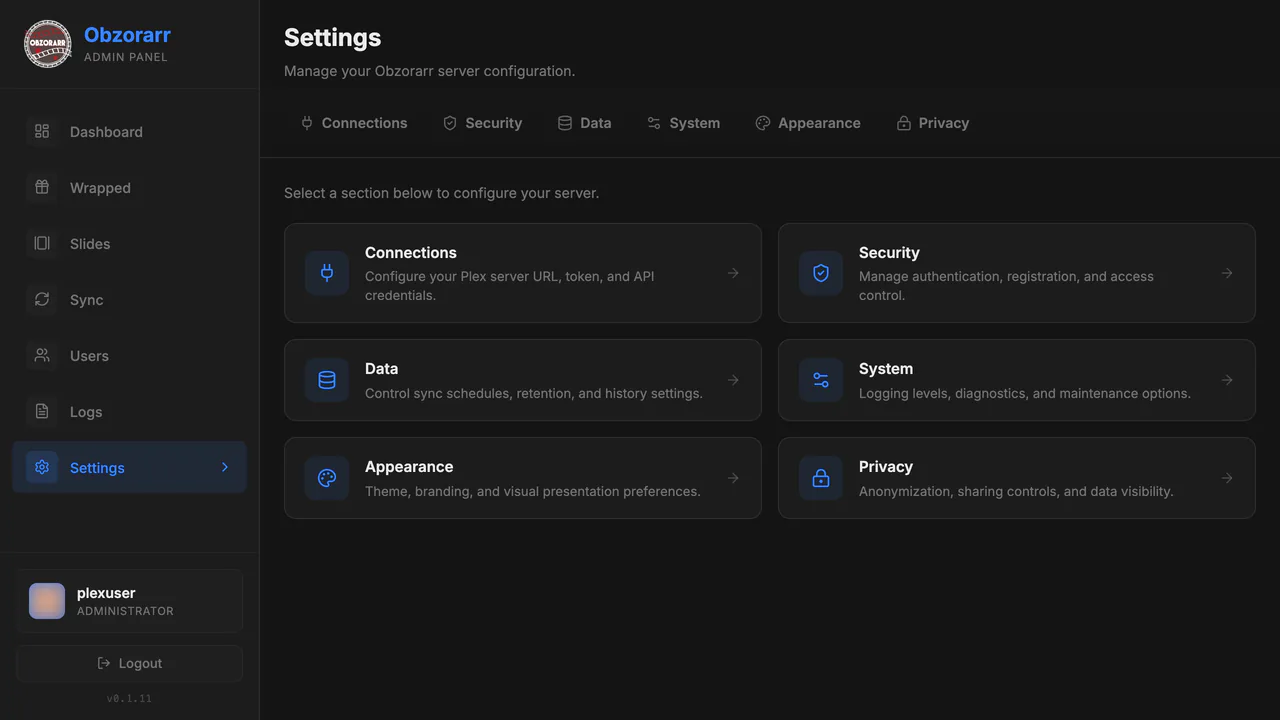The image size is (1280, 720).
Task: Click the database icon in Data tab
Action: (x=565, y=123)
